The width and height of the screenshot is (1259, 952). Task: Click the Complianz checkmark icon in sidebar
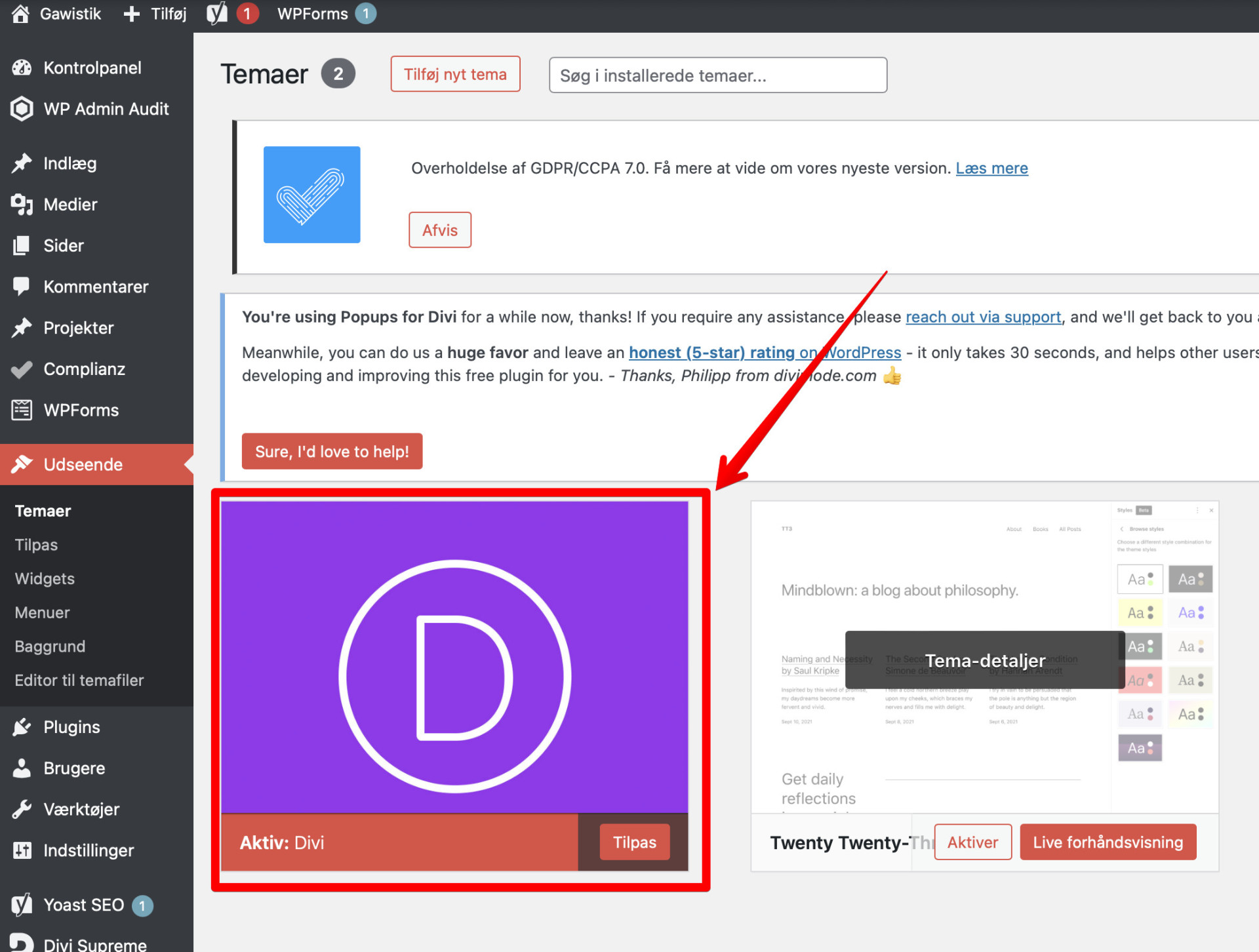click(x=22, y=369)
